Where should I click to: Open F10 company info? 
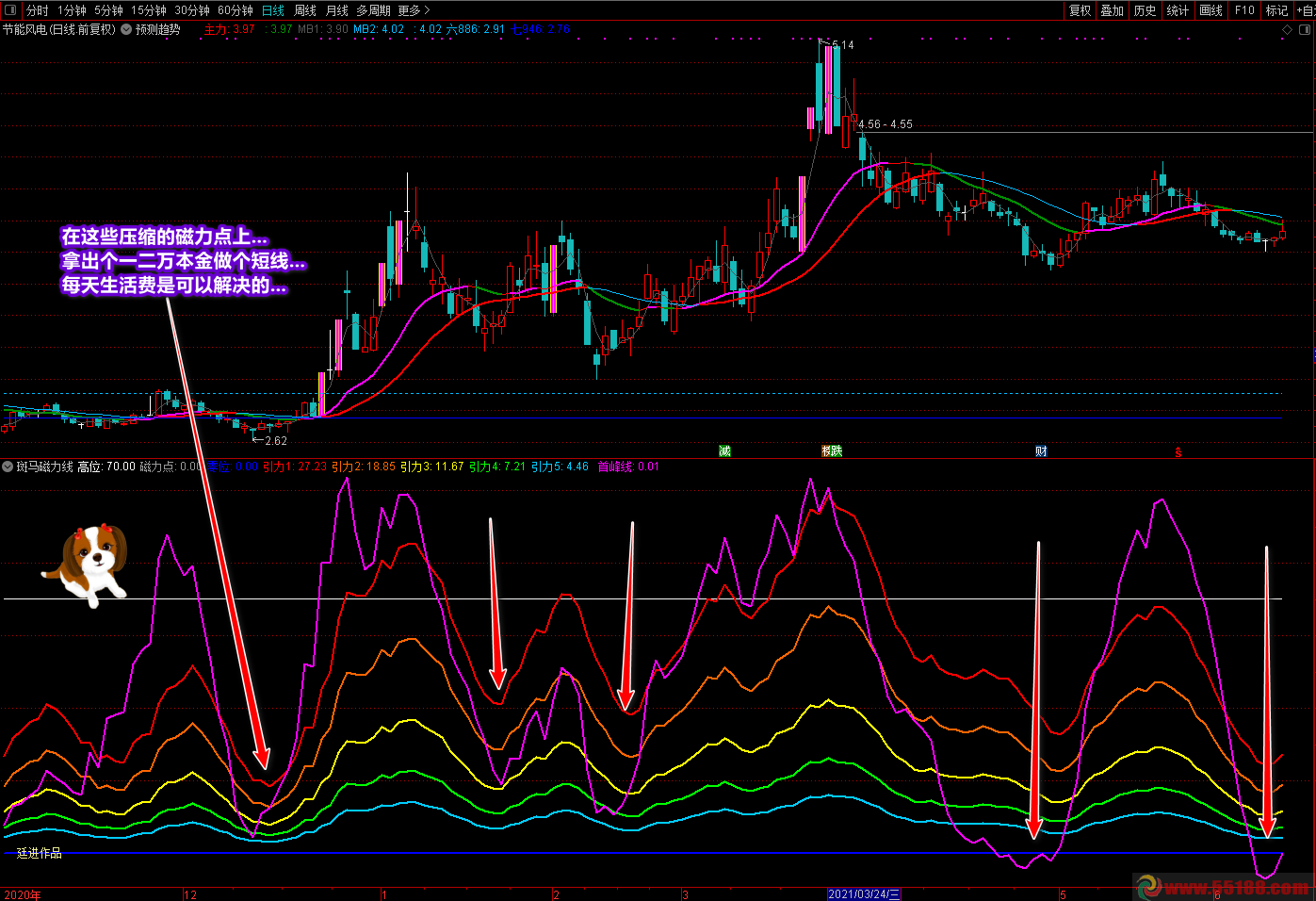1244,10
